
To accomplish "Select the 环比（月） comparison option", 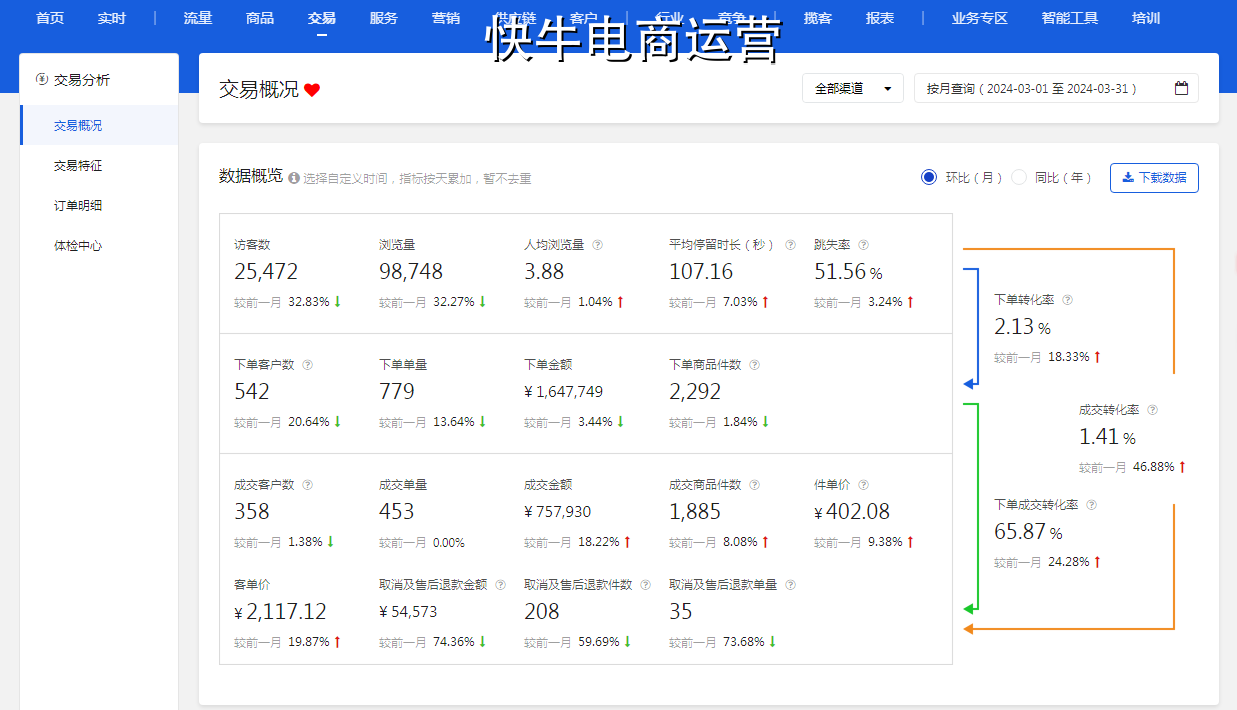I will 929,177.
